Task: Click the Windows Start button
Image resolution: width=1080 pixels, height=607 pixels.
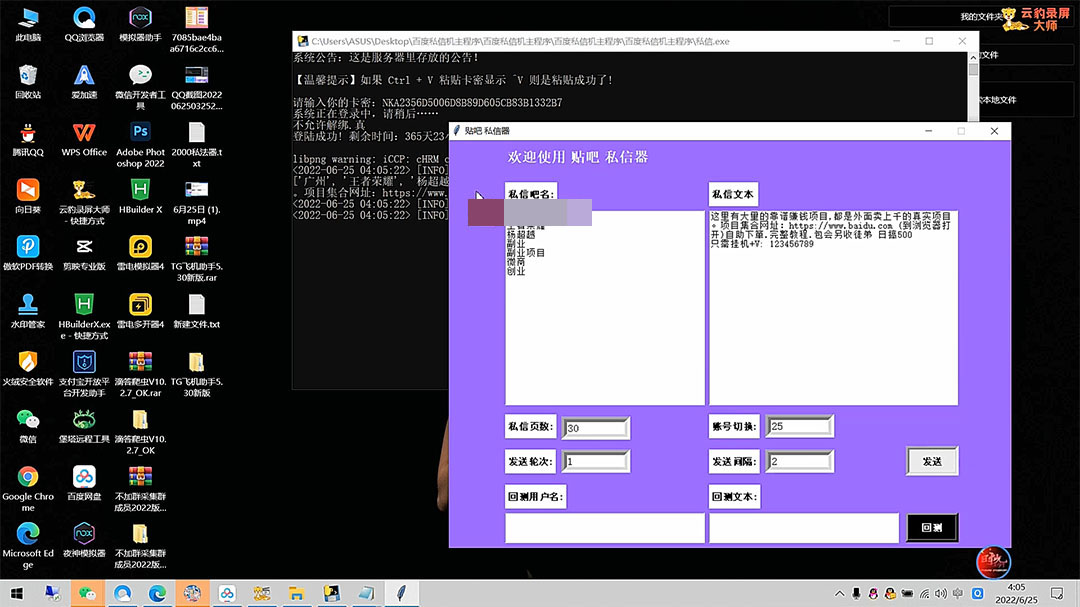Action: point(17,593)
